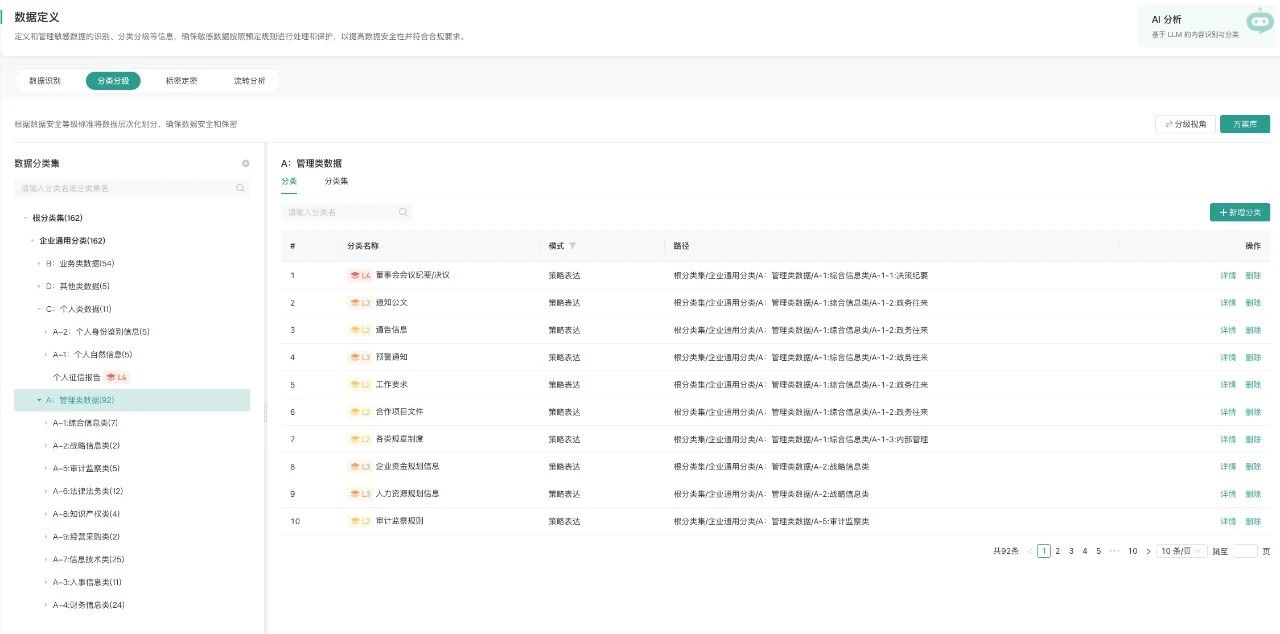Expand the B：业务类数据 tree node
The image size is (1280, 634).
click(x=39, y=264)
